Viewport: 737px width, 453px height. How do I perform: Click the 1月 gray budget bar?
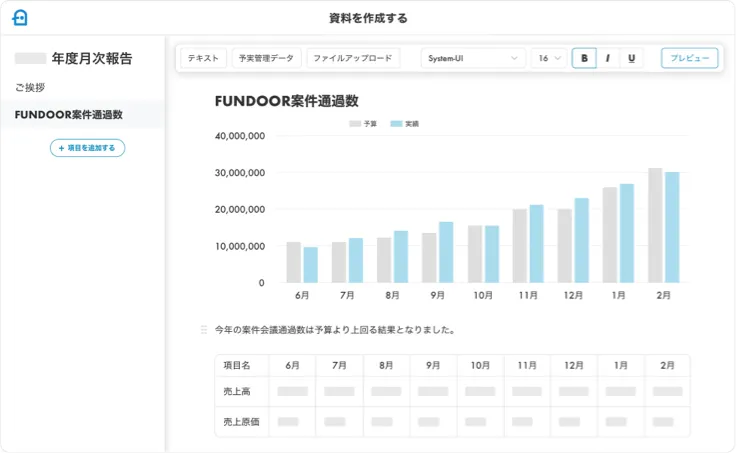pos(610,235)
